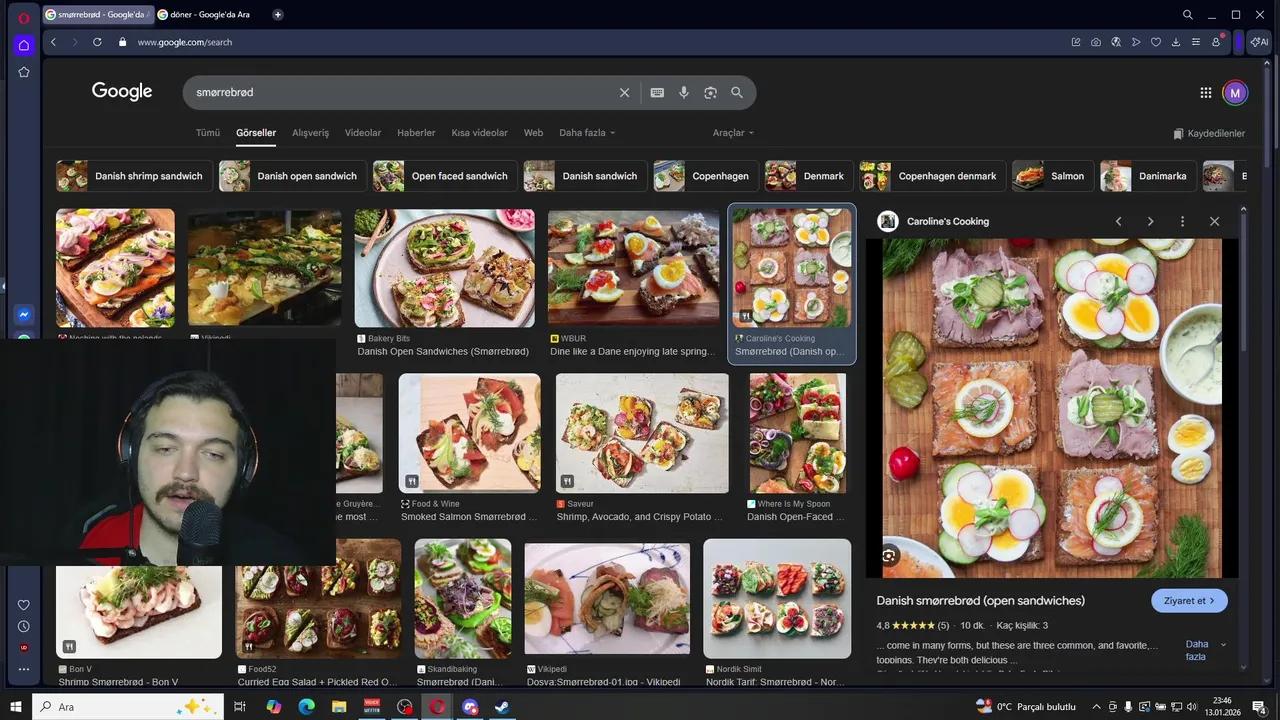Viewport: 1280px width, 720px height.
Task: Open the WBUR 'Dine like a Dane' thumbnail
Action: click(x=633, y=268)
